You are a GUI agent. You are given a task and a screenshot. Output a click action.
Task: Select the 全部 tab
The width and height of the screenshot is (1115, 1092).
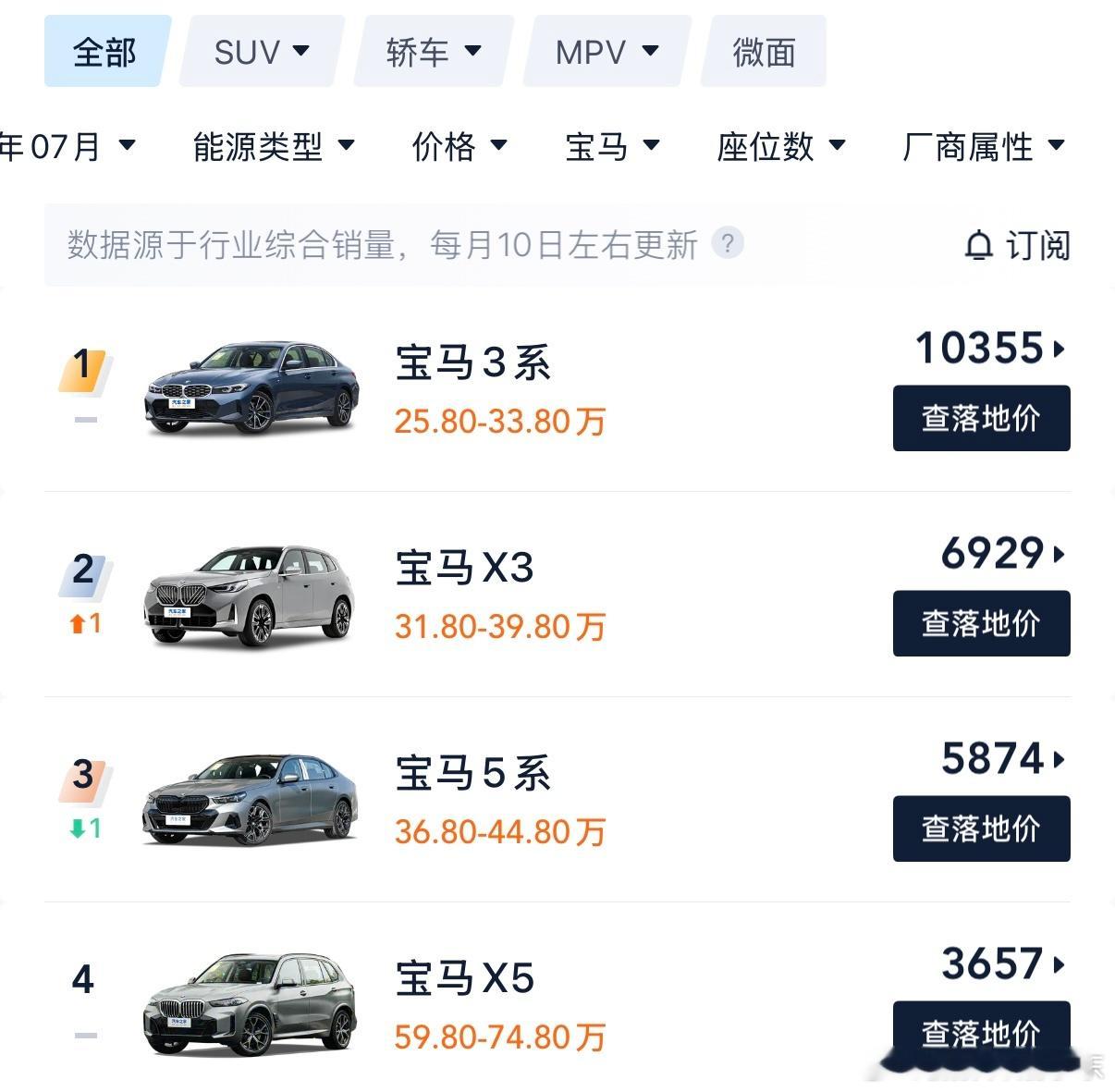pos(107,52)
